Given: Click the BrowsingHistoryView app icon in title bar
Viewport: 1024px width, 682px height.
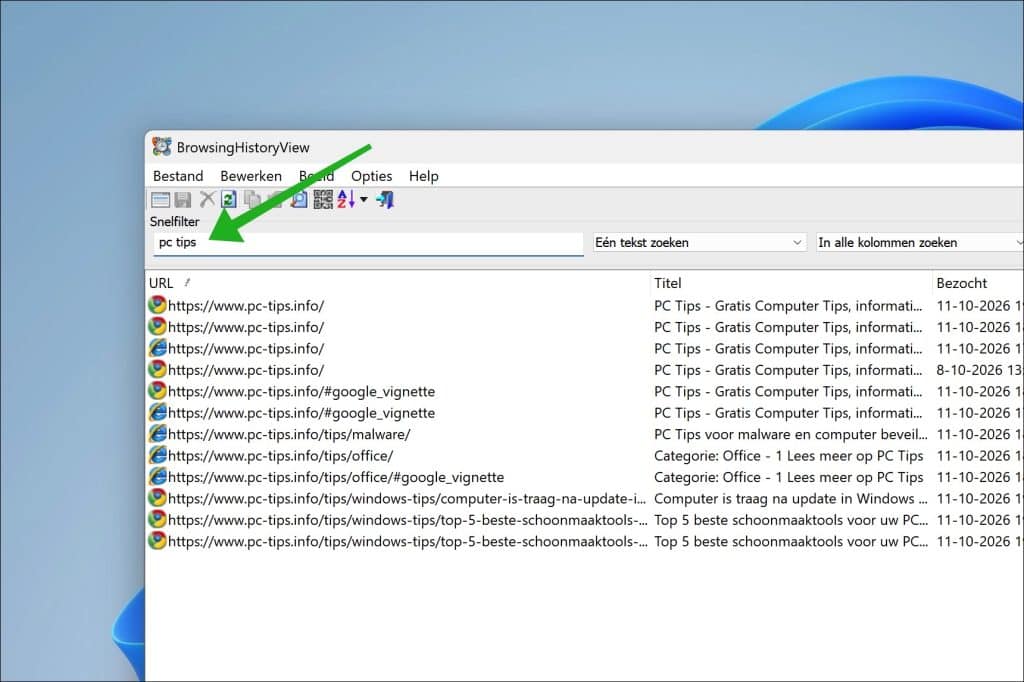Looking at the screenshot, I should pos(161,147).
